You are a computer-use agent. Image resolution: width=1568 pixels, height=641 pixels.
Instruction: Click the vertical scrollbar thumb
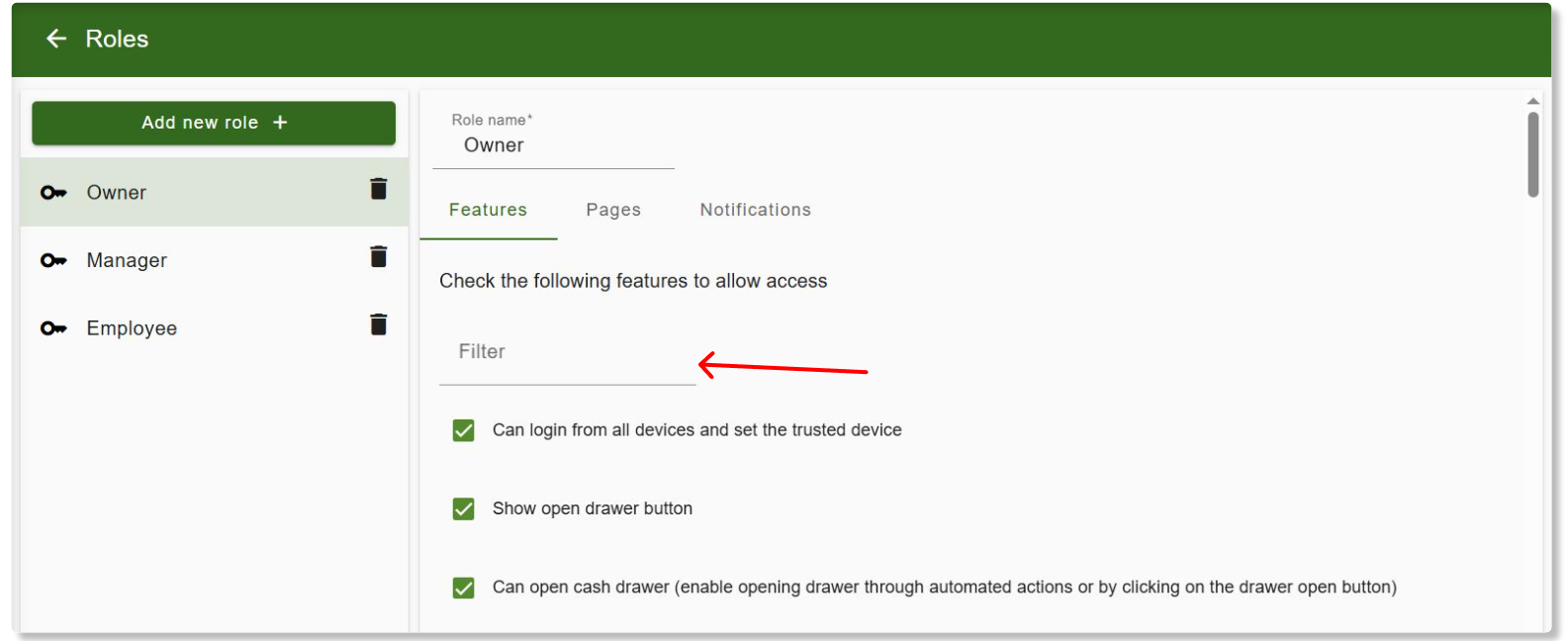(x=1532, y=153)
